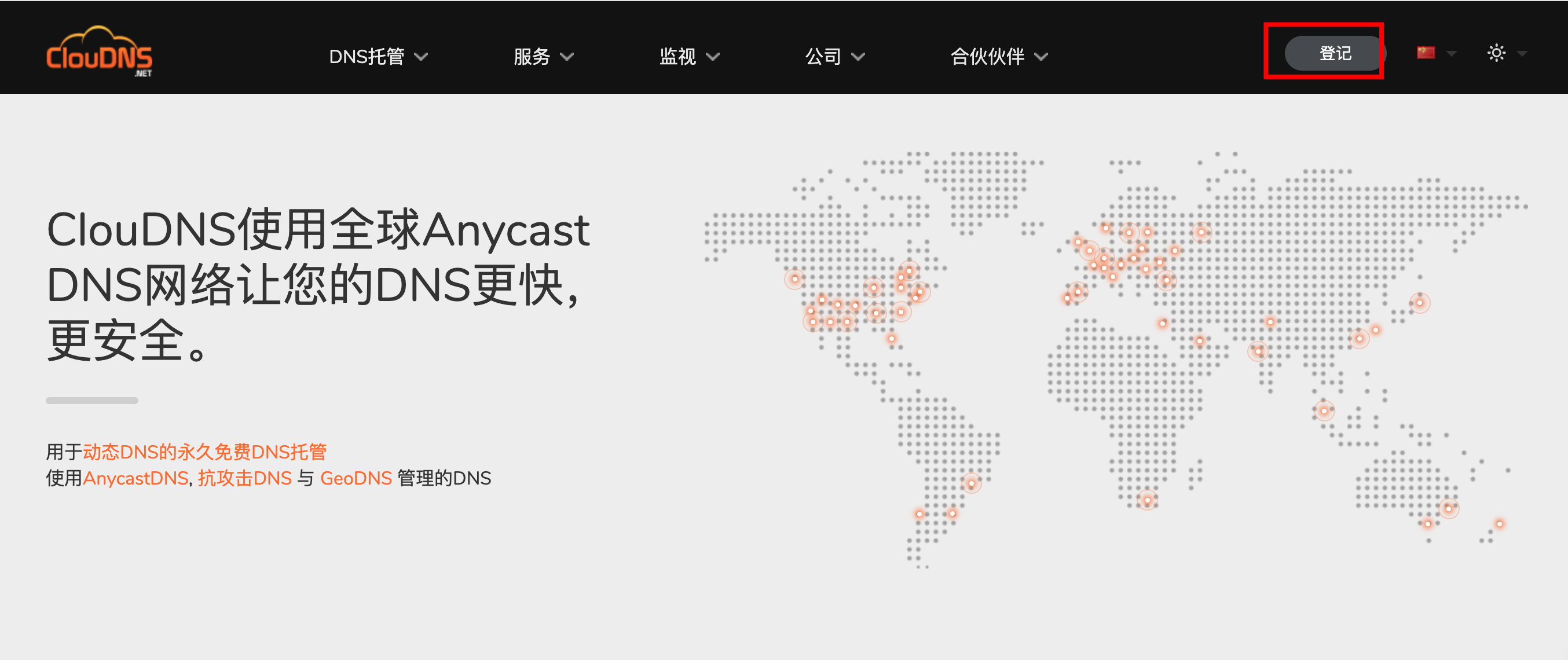The image size is (1568, 660).
Task: Expand the DNS托管 menu chevron
Action: [x=421, y=57]
